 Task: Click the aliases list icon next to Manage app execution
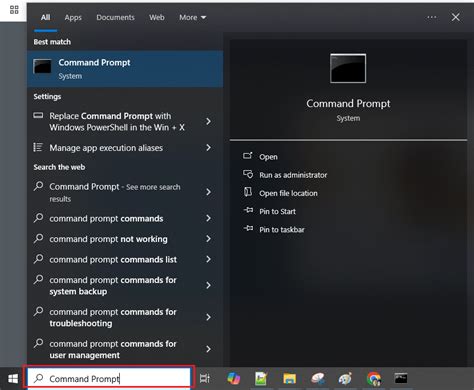[38, 147]
